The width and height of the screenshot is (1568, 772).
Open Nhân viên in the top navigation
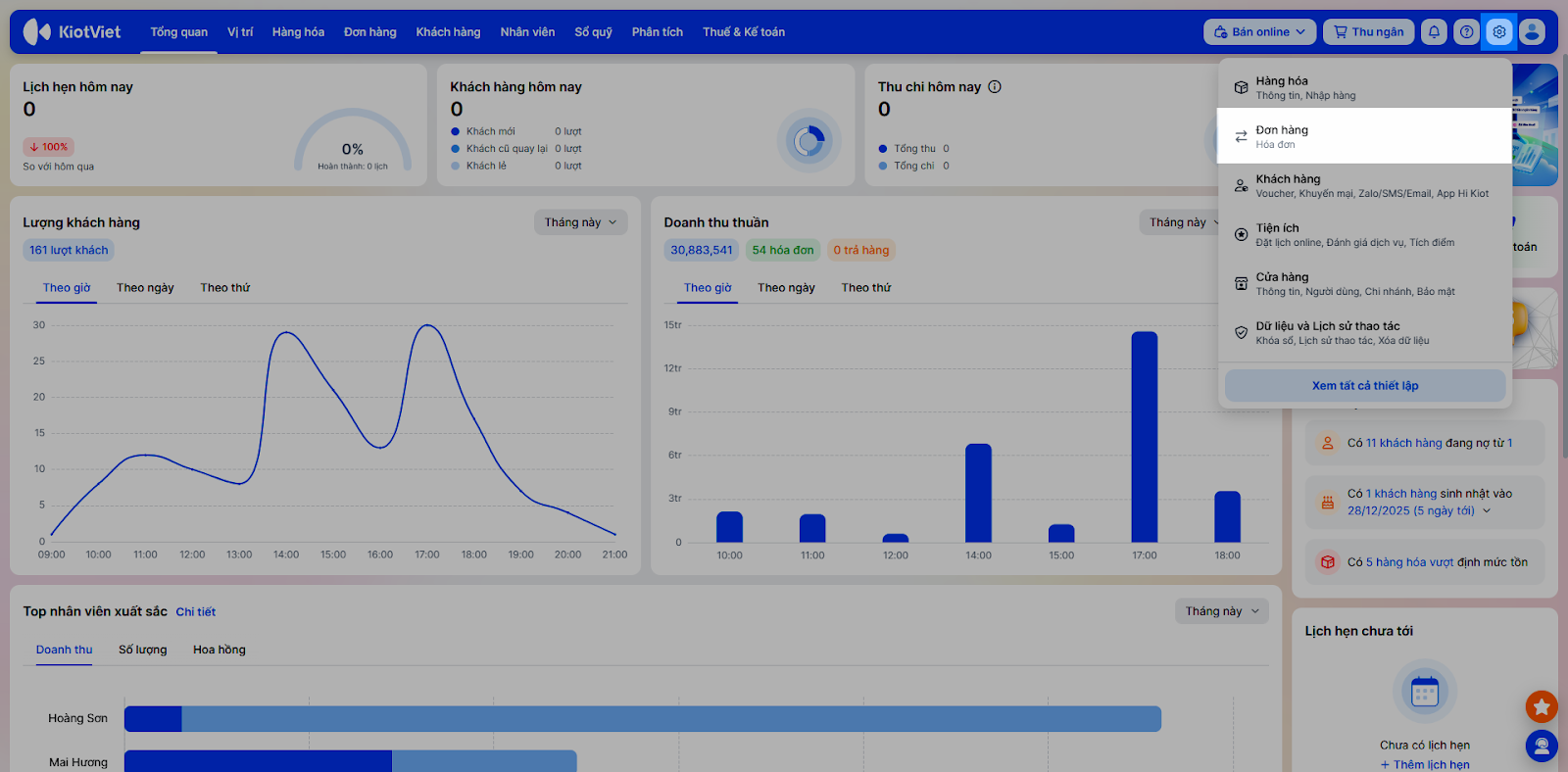tap(527, 32)
